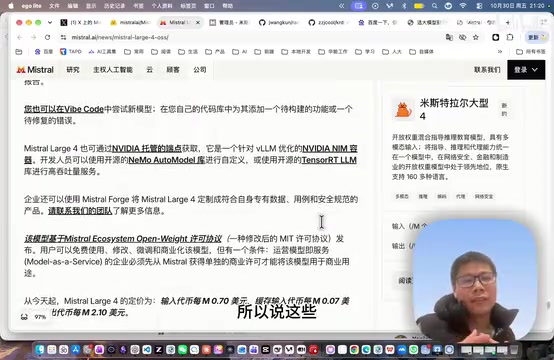Image resolution: width=554 pixels, height=360 pixels.
Task: Open the 产品 bookmarks folder
Action: pos(215,52)
